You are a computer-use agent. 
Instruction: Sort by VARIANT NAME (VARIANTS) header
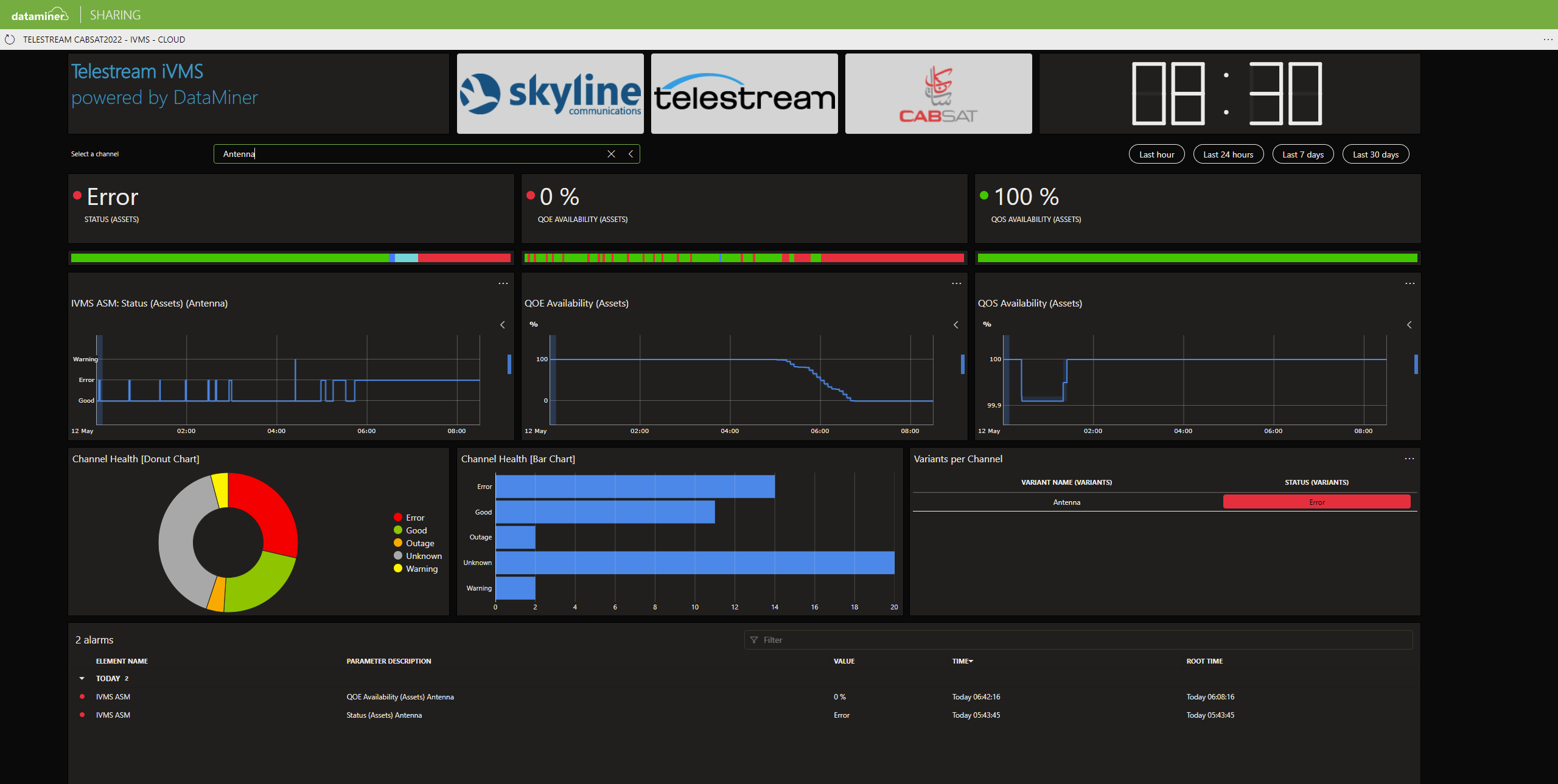click(1066, 482)
